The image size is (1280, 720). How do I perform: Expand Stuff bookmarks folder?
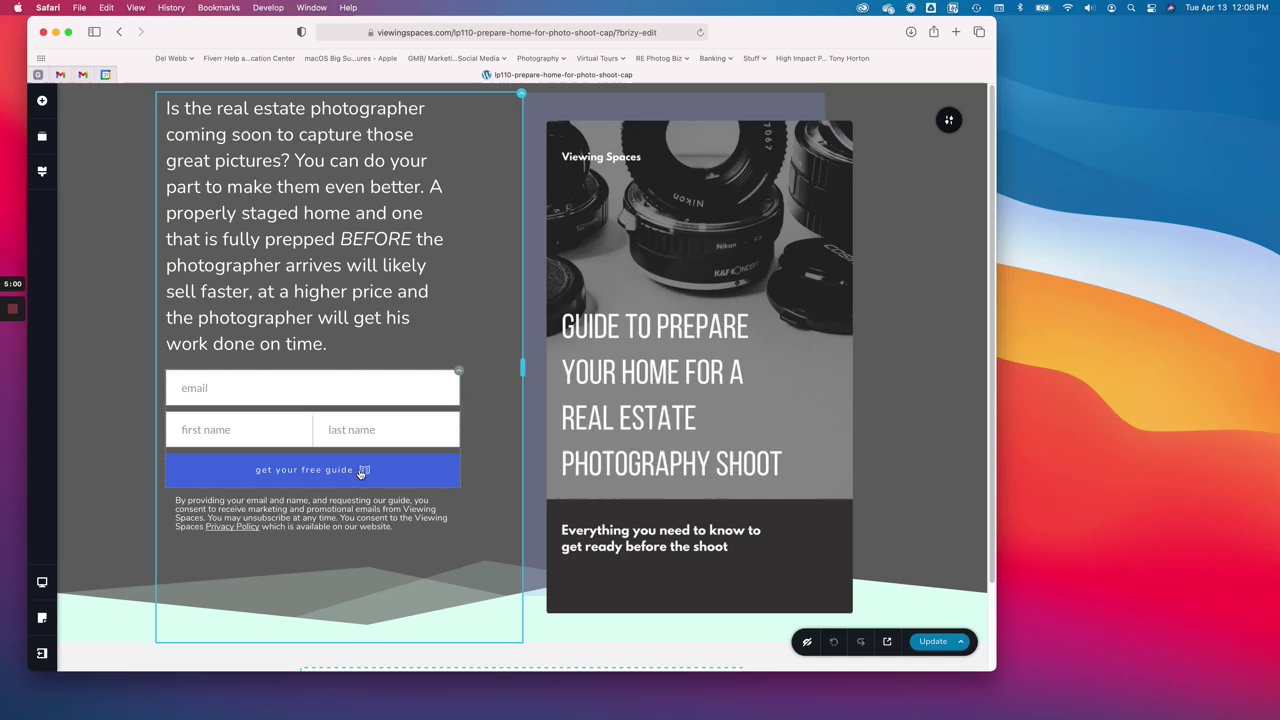tap(754, 58)
